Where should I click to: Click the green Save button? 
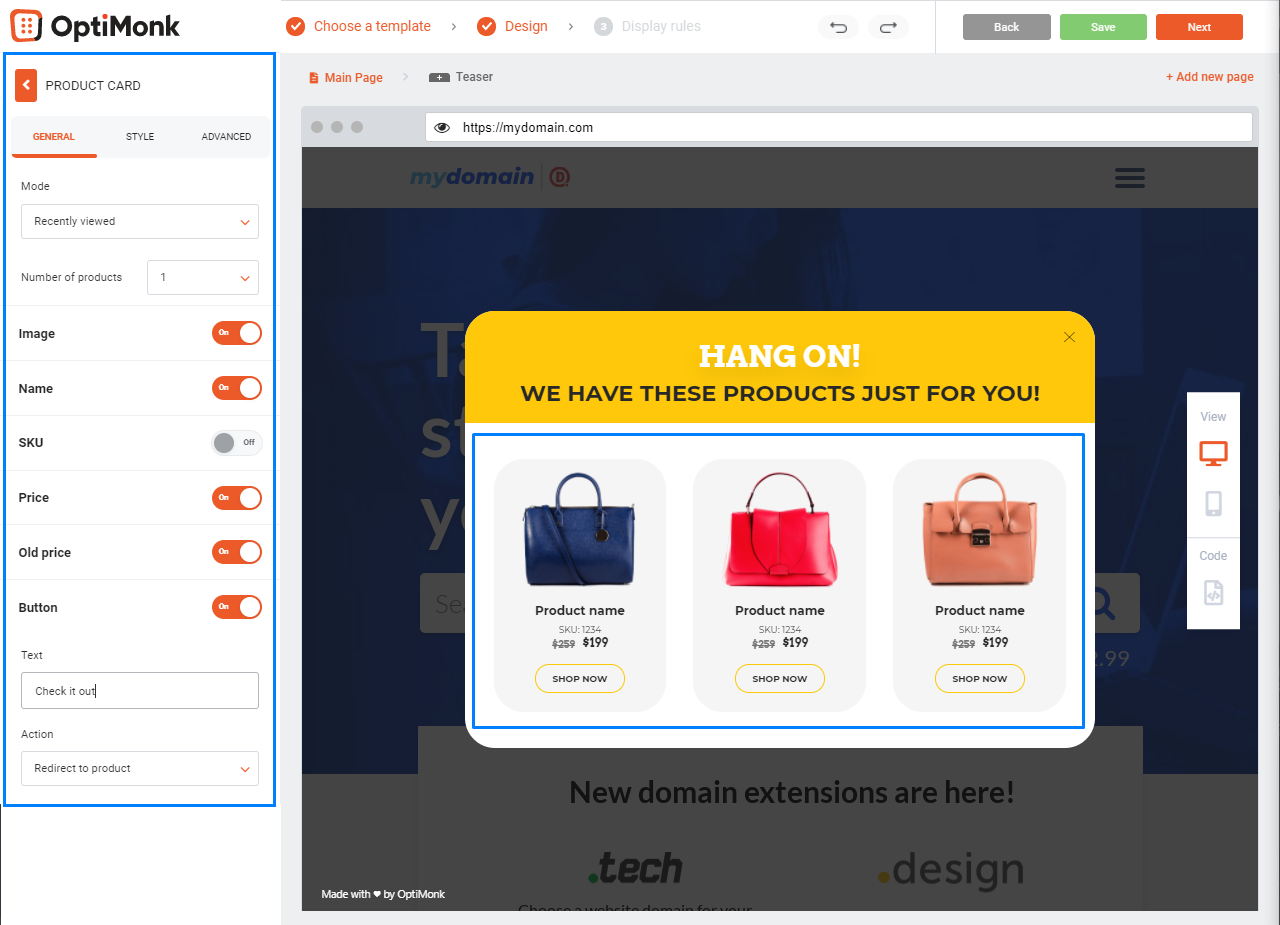pyautogui.click(x=1103, y=27)
